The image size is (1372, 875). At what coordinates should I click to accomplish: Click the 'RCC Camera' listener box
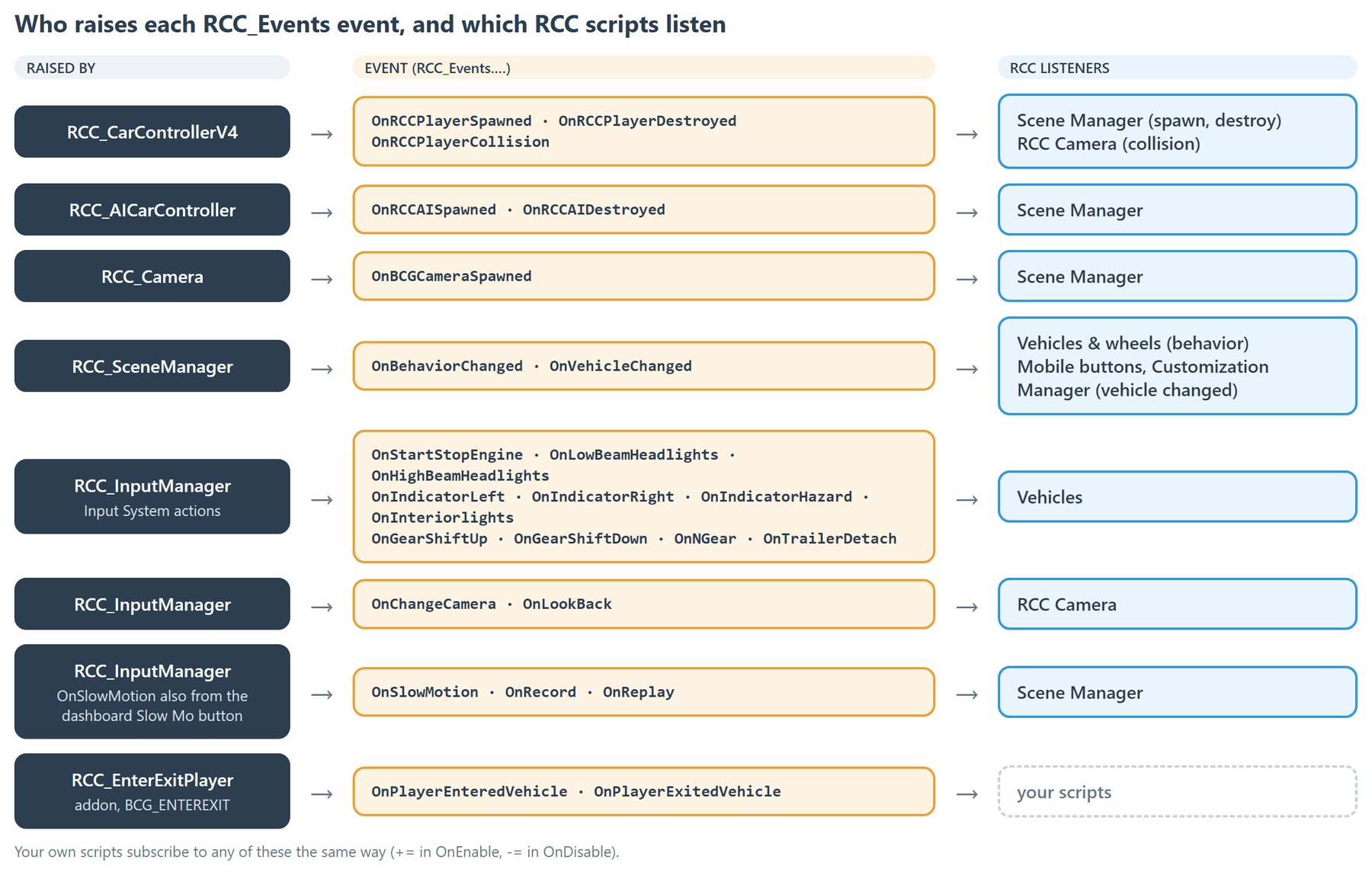[x=1177, y=604]
